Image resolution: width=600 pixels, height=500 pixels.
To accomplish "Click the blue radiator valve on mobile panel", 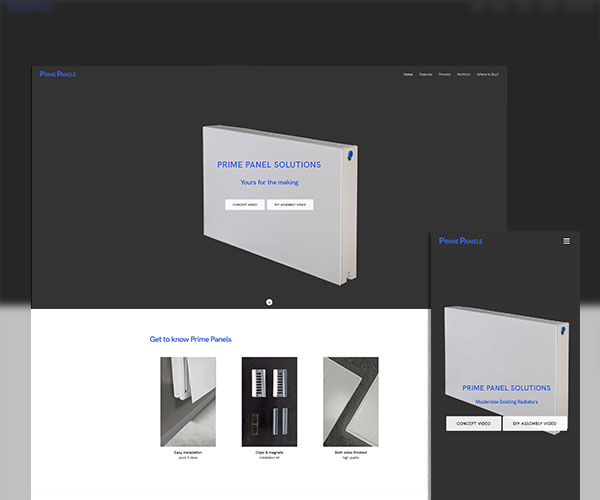I will [564, 325].
